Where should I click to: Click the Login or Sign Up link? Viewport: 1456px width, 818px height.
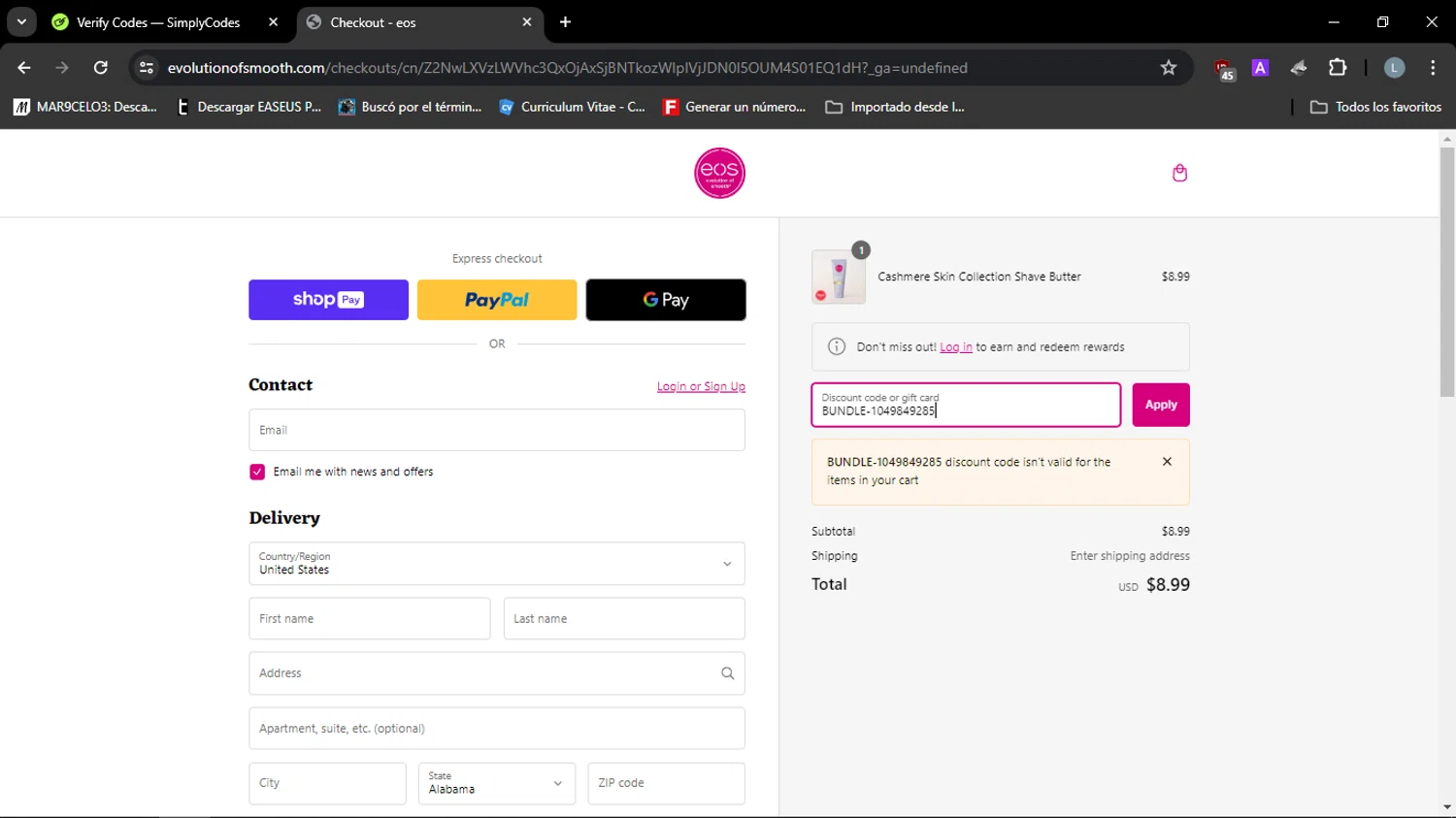pyautogui.click(x=701, y=386)
